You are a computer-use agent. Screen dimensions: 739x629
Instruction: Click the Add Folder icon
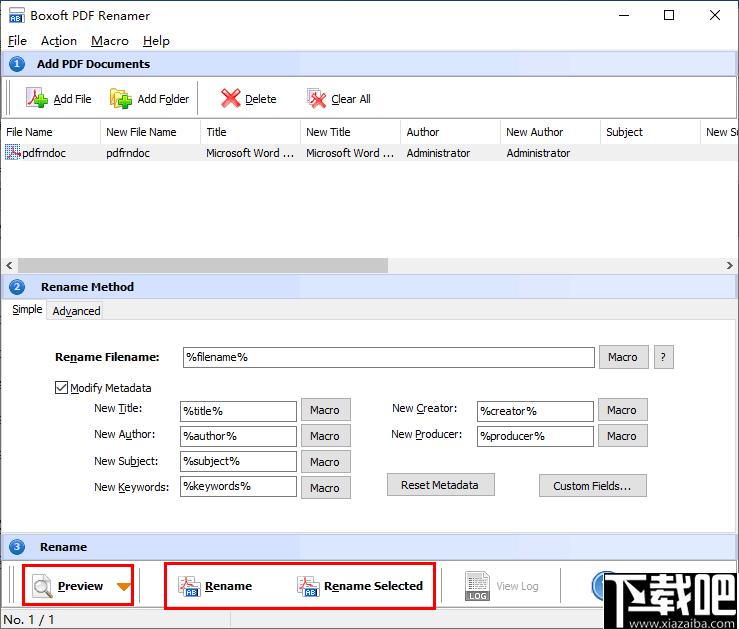click(121, 98)
